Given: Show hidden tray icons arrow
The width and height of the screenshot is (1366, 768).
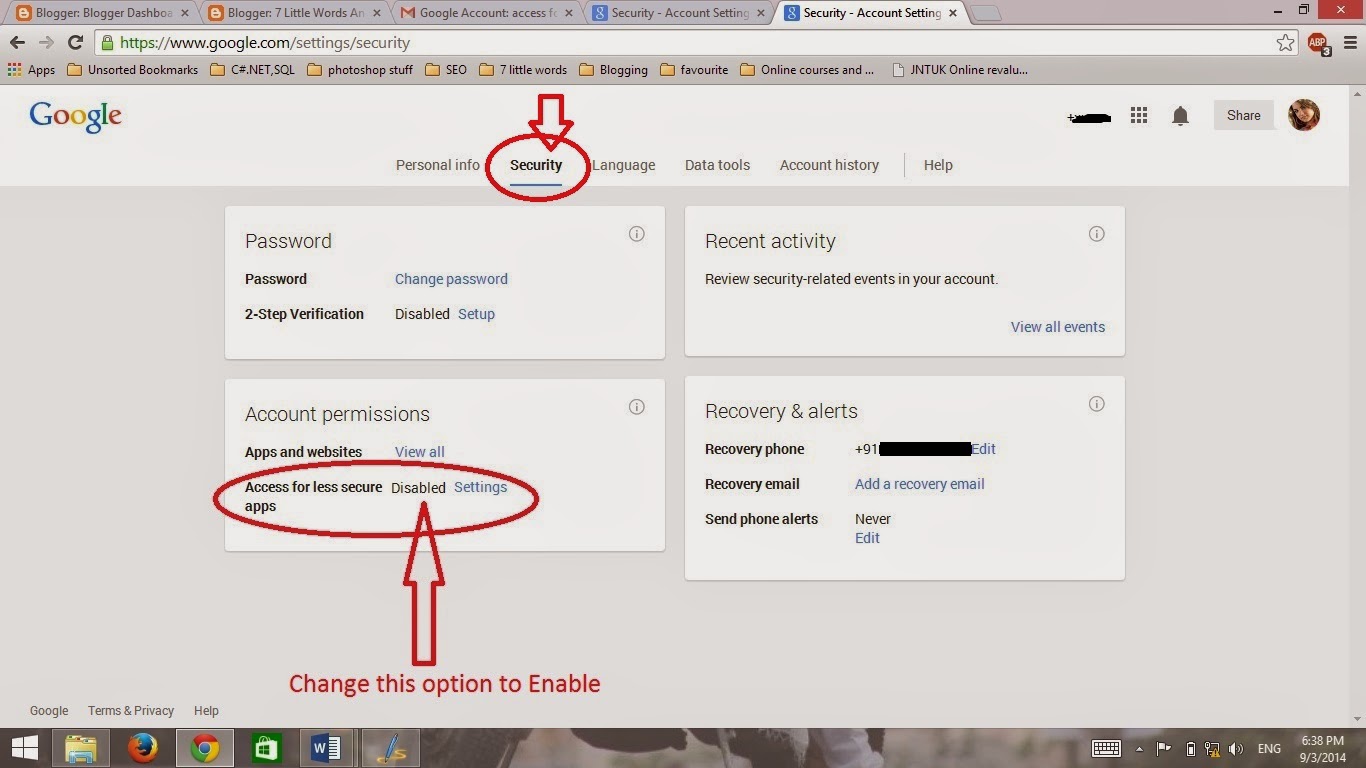Looking at the screenshot, I should coord(1139,749).
